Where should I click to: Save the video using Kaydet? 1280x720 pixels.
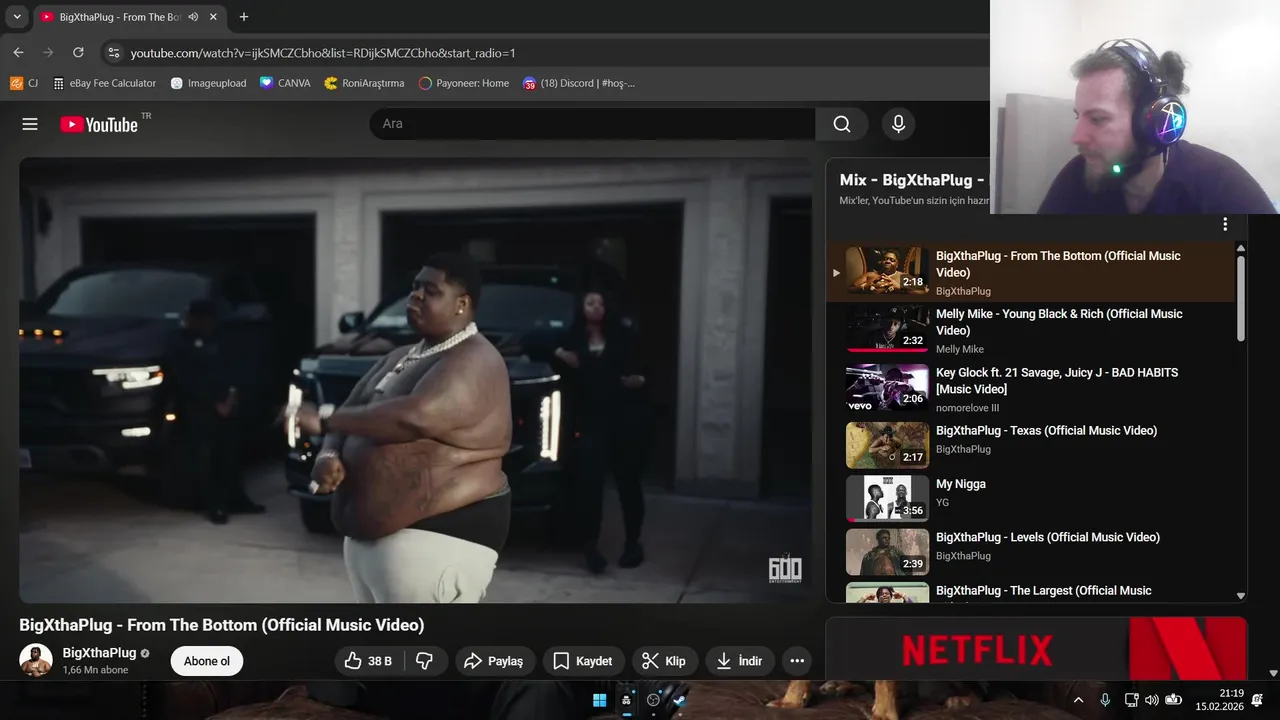pos(583,661)
